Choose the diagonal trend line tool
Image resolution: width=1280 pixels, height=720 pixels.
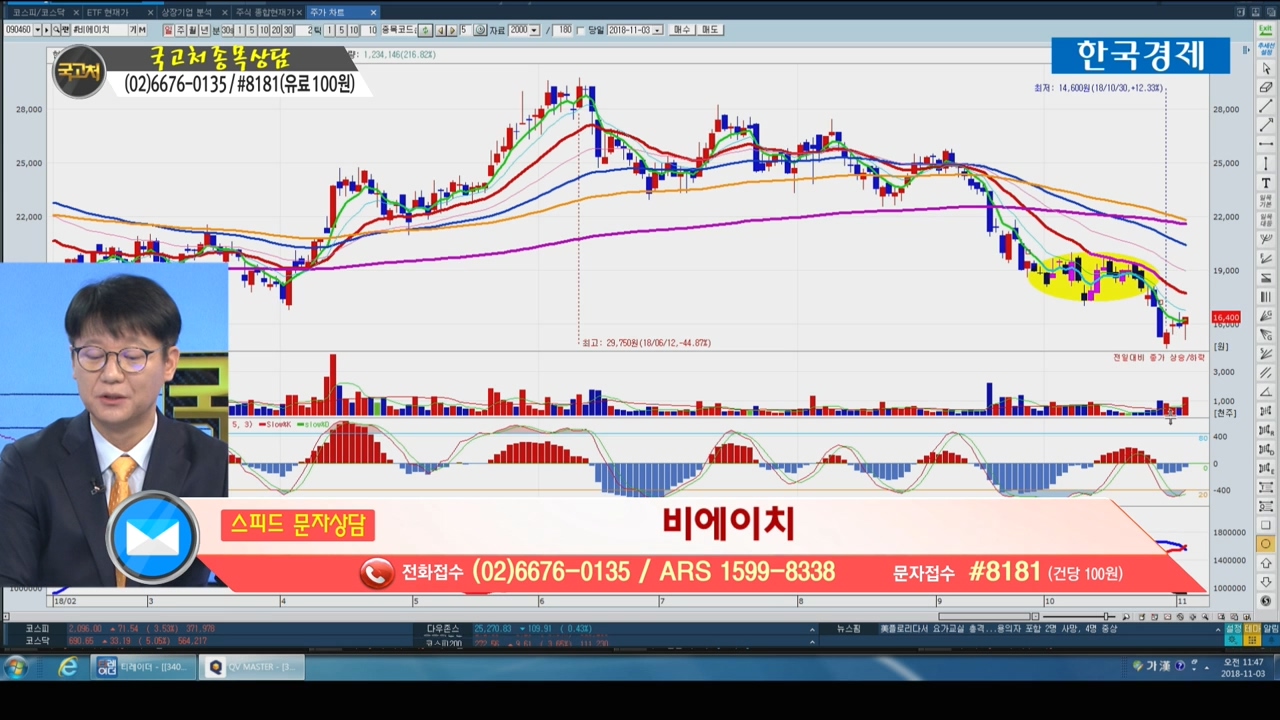[1266, 106]
